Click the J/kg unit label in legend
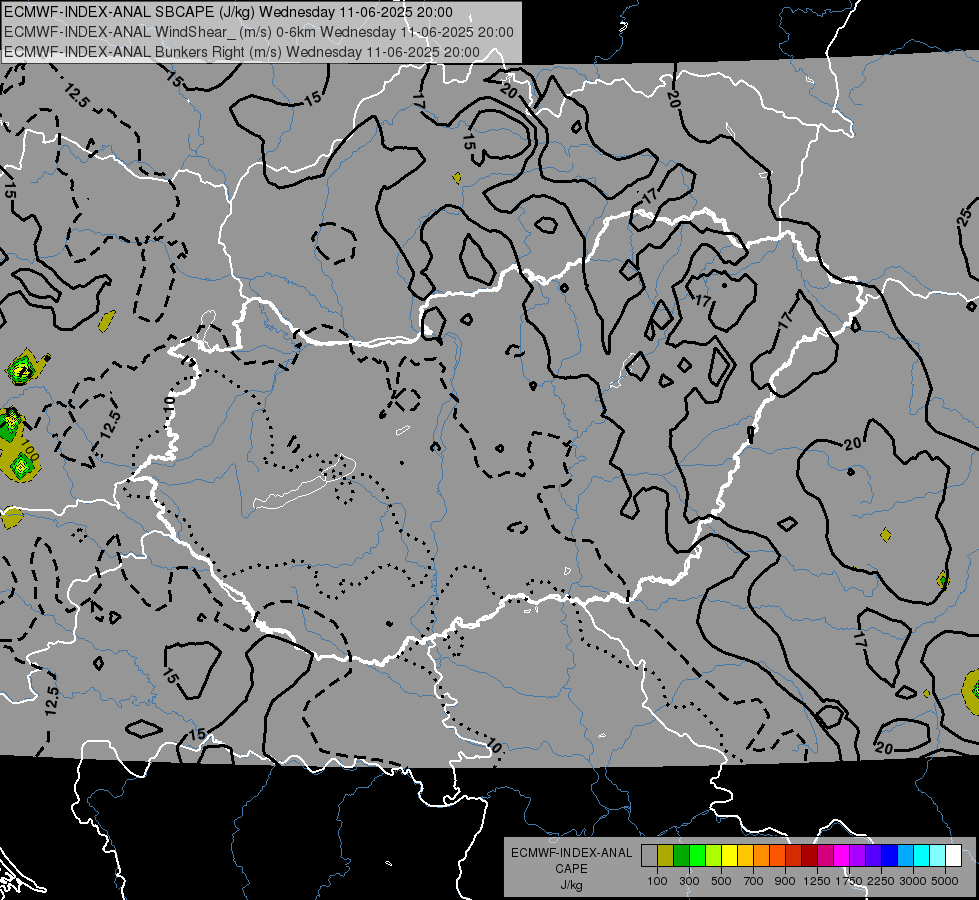979x900 pixels. click(571, 885)
